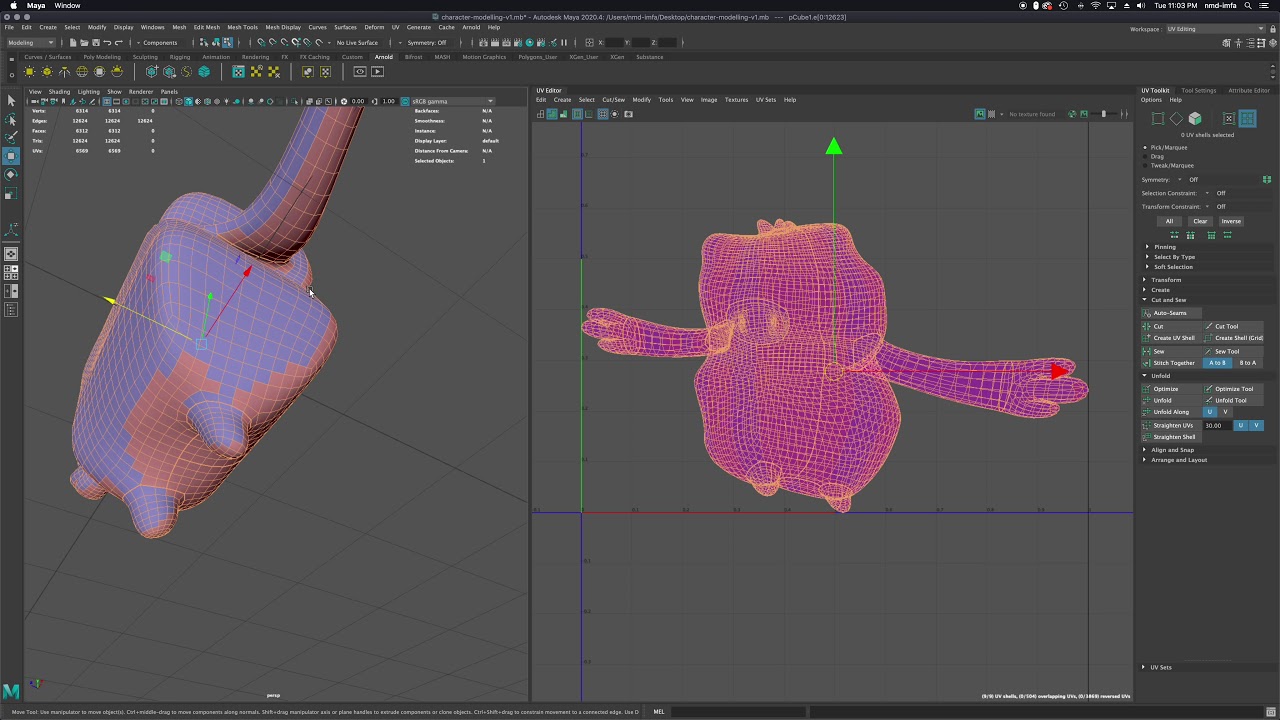
Task: Open viewport Shading menu
Action: [x=59, y=92]
